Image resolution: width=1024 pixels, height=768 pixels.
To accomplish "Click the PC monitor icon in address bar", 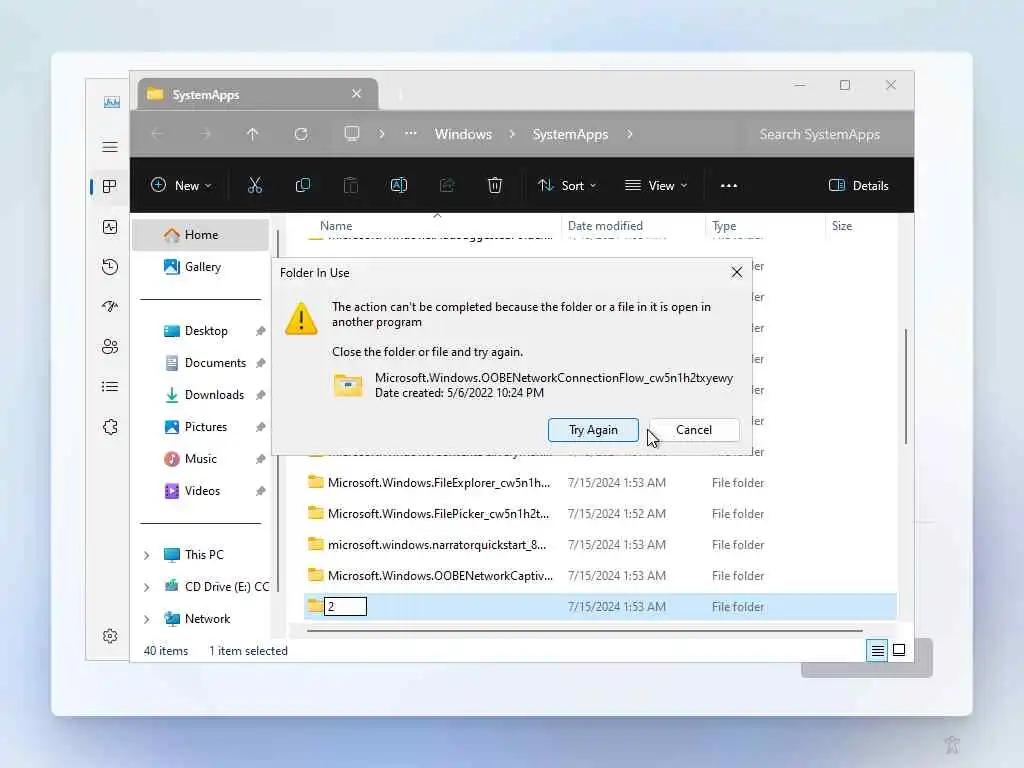I will coord(352,134).
